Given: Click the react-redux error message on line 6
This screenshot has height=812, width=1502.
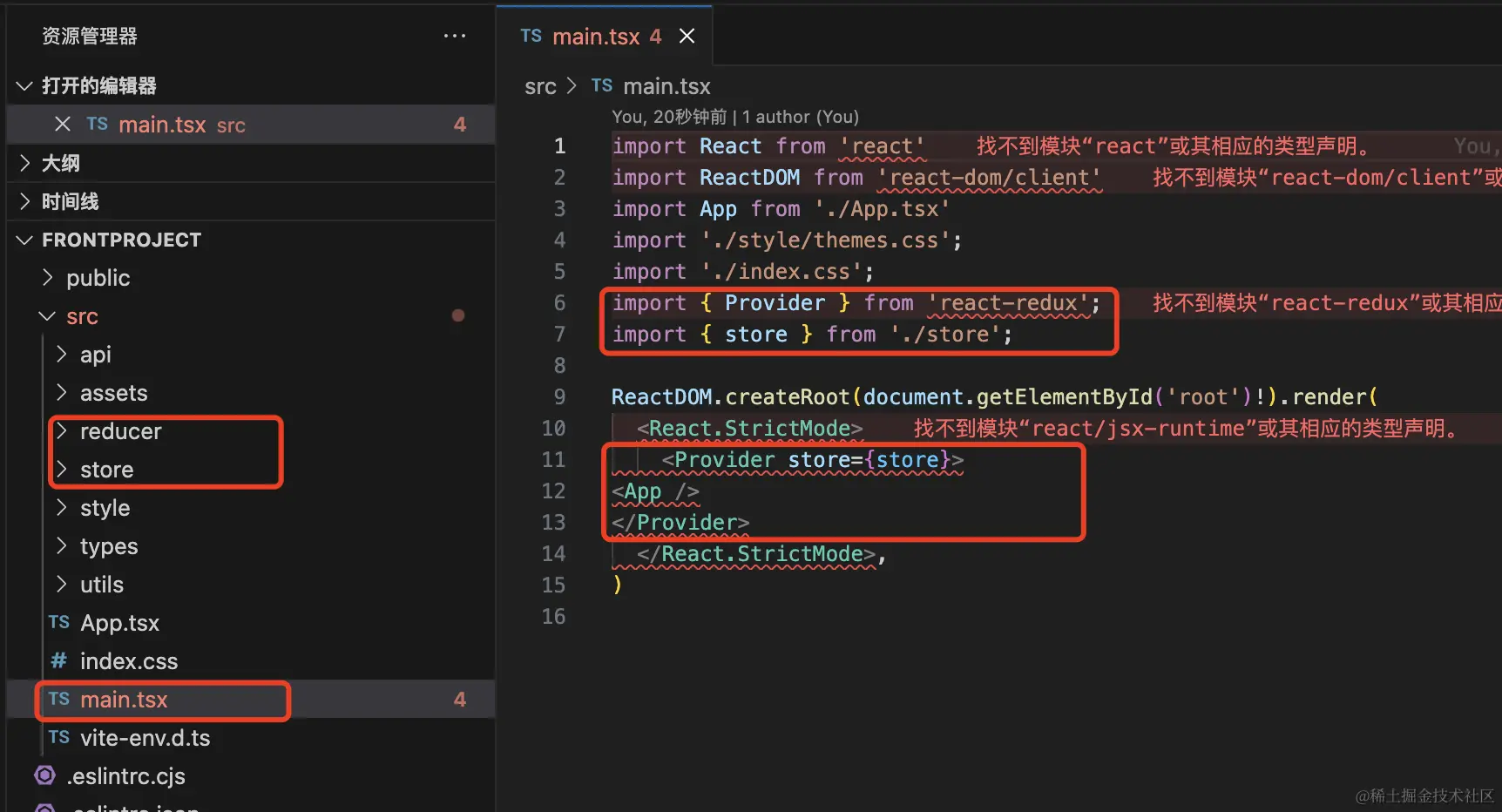Looking at the screenshot, I should (1327, 303).
